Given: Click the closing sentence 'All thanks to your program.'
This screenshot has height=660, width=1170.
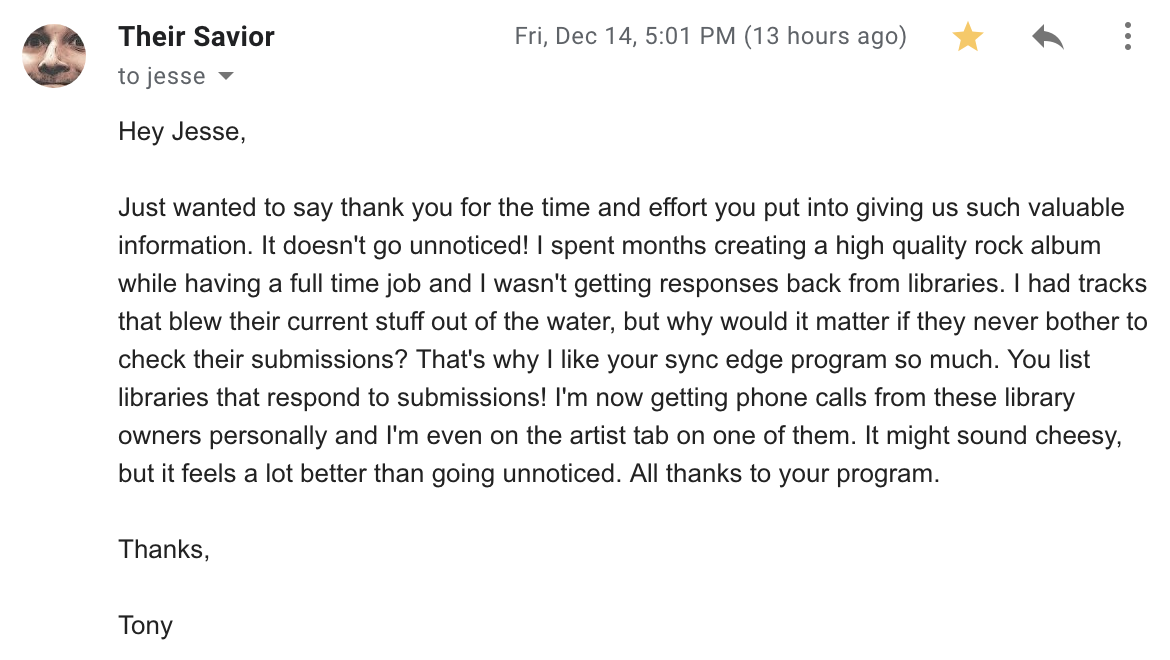Looking at the screenshot, I should click(784, 474).
